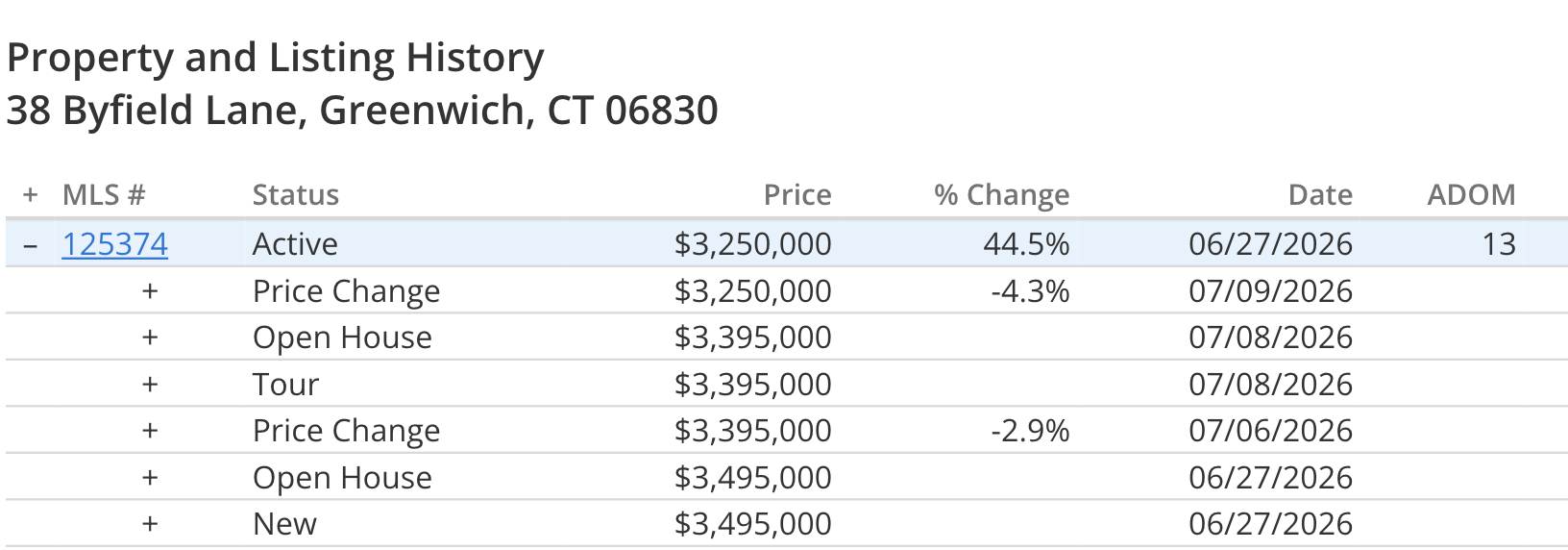Sort by the Status column header
The image size is (1568, 550).
296,195
